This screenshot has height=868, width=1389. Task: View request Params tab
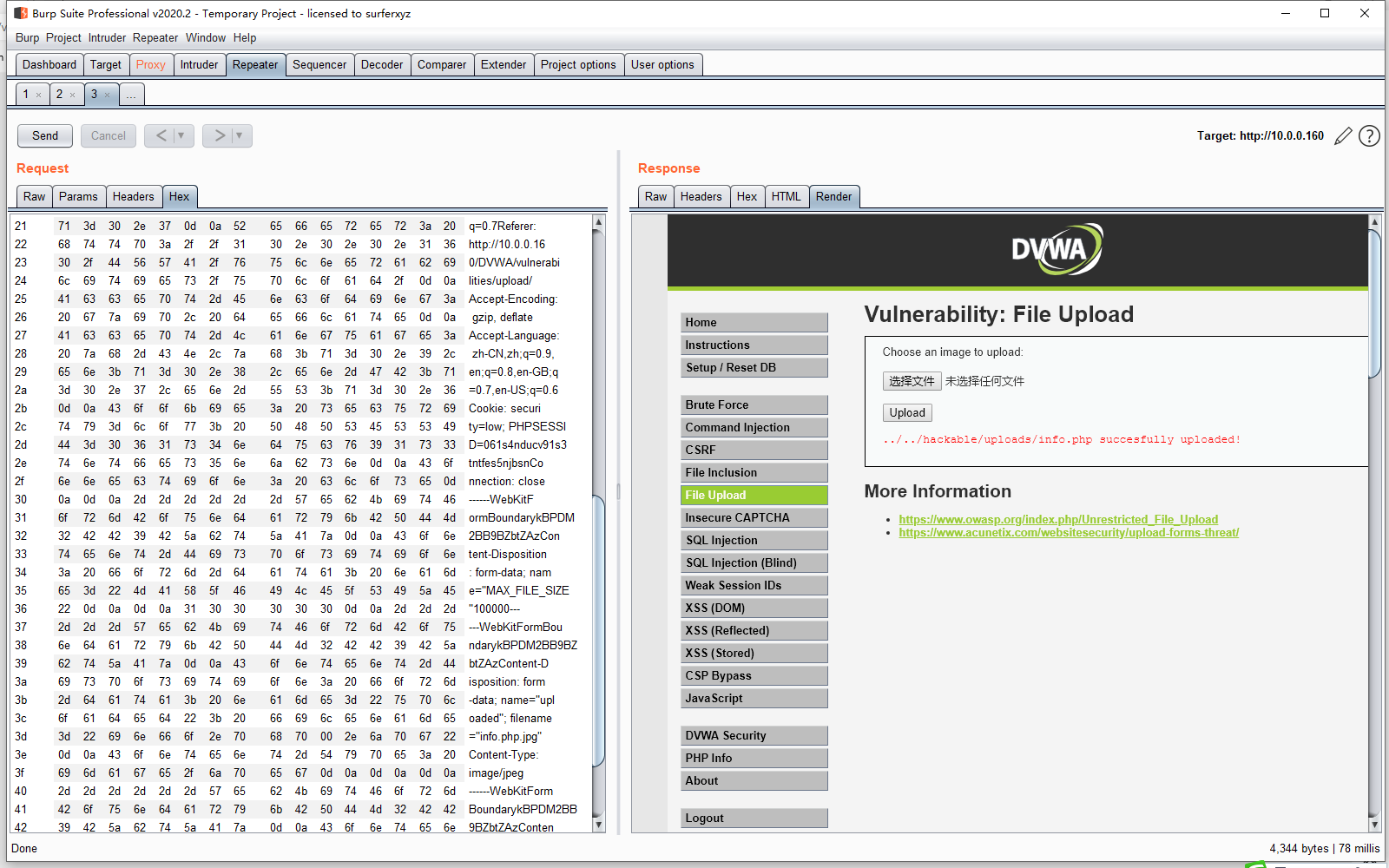click(x=78, y=197)
